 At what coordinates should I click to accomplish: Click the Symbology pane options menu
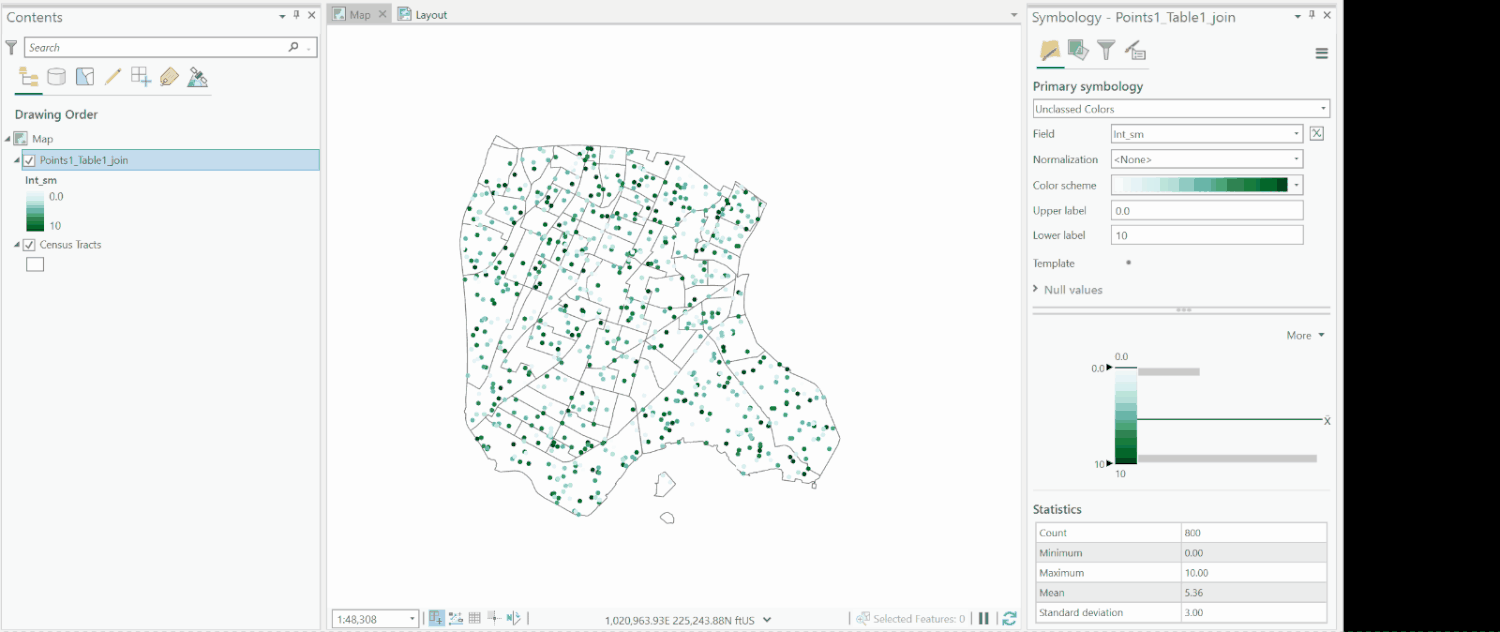pyautogui.click(x=1322, y=52)
